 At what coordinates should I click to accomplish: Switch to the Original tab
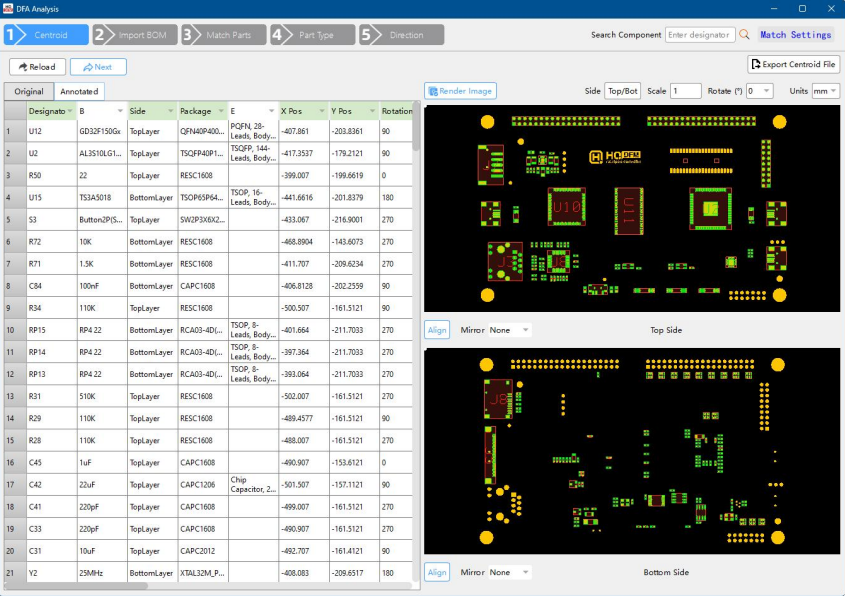[x=28, y=91]
